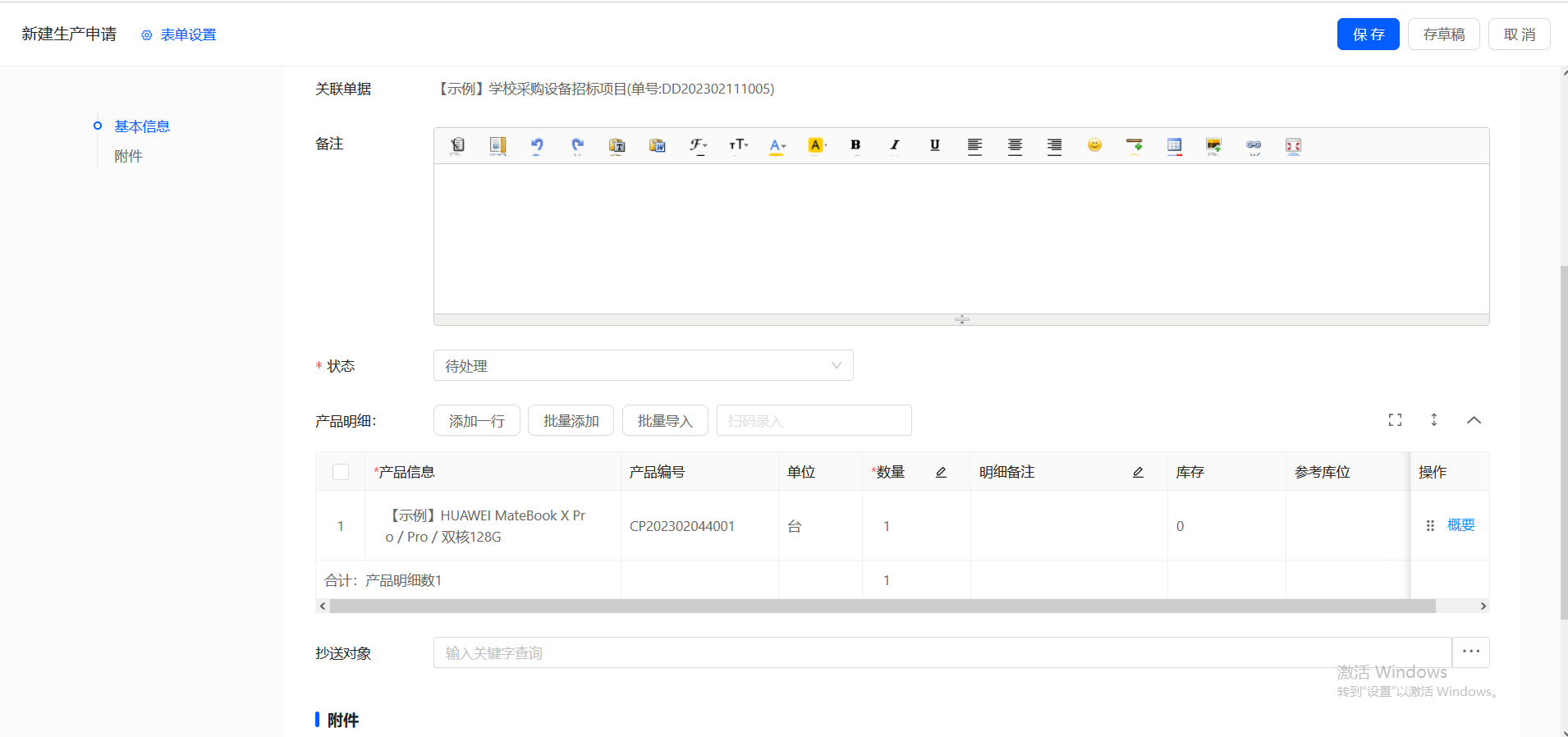Insert horizontal line icon
1568x737 pixels.
[x=1134, y=145]
